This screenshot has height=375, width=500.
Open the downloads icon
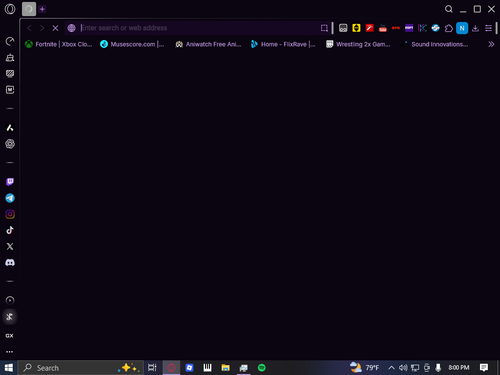[x=475, y=28]
